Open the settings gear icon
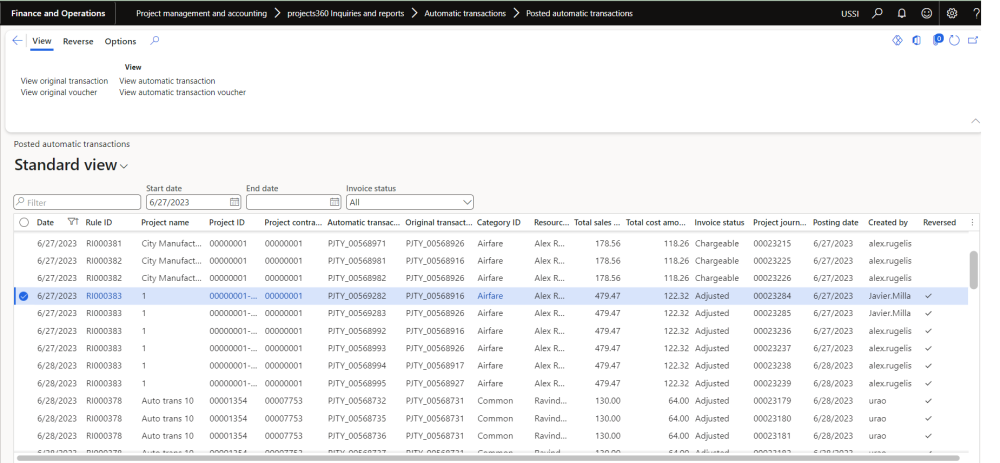This screenshot has width=1000, height=463. pyautogui.click(x=951, y=13)
